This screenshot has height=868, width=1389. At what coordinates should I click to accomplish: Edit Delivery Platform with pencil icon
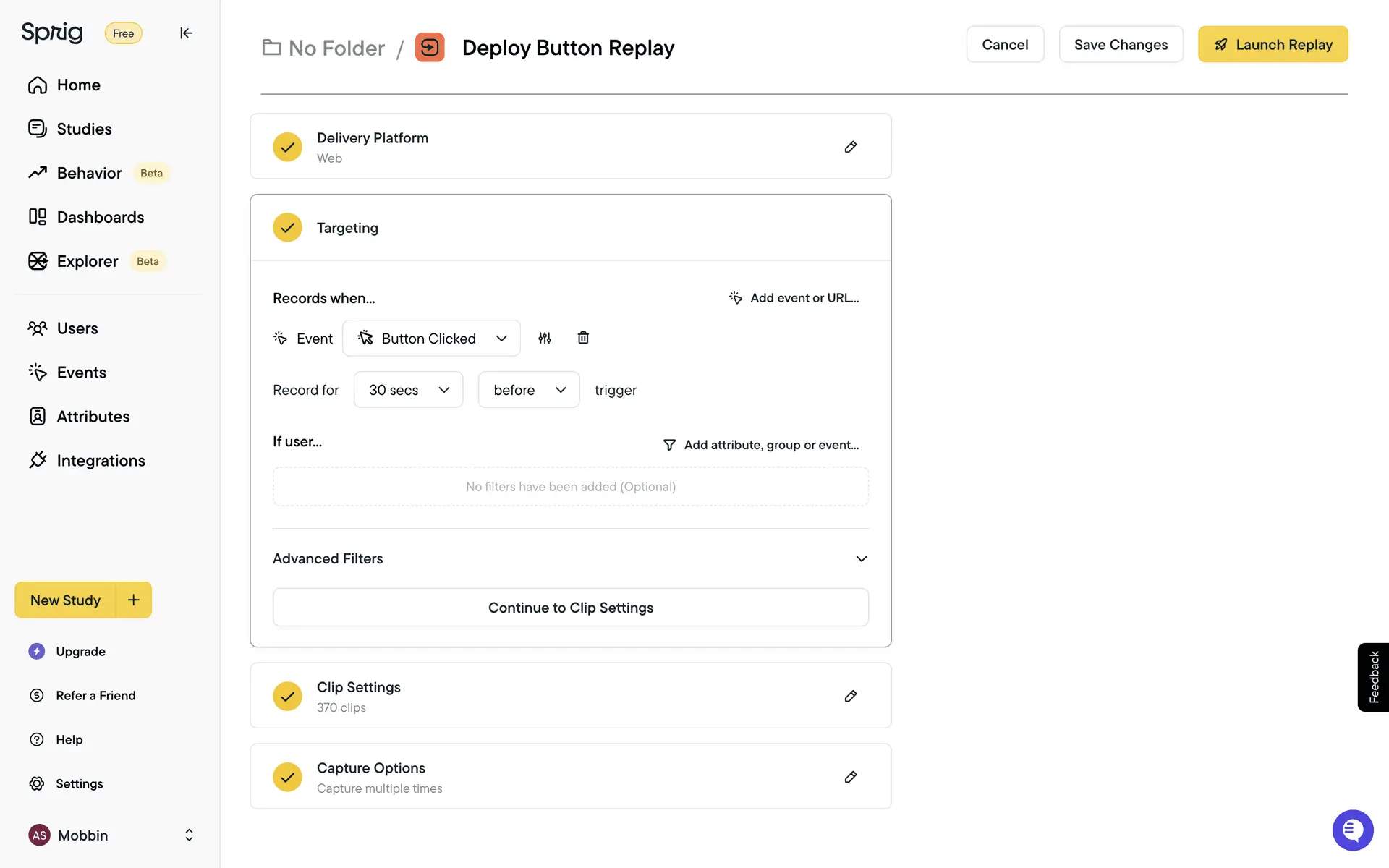coord(851,147)
